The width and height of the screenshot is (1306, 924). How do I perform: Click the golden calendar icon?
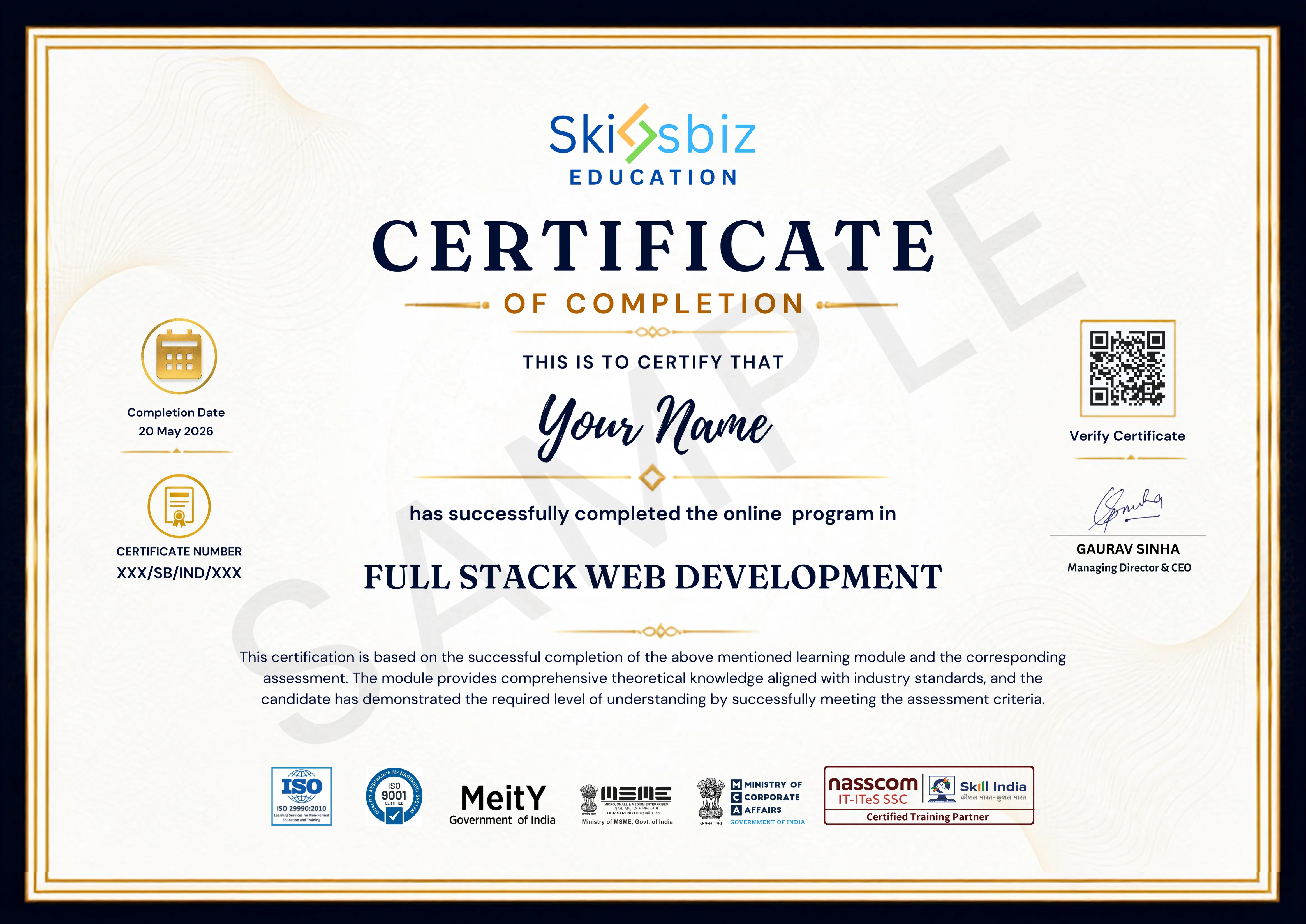(x=179, y=356)
